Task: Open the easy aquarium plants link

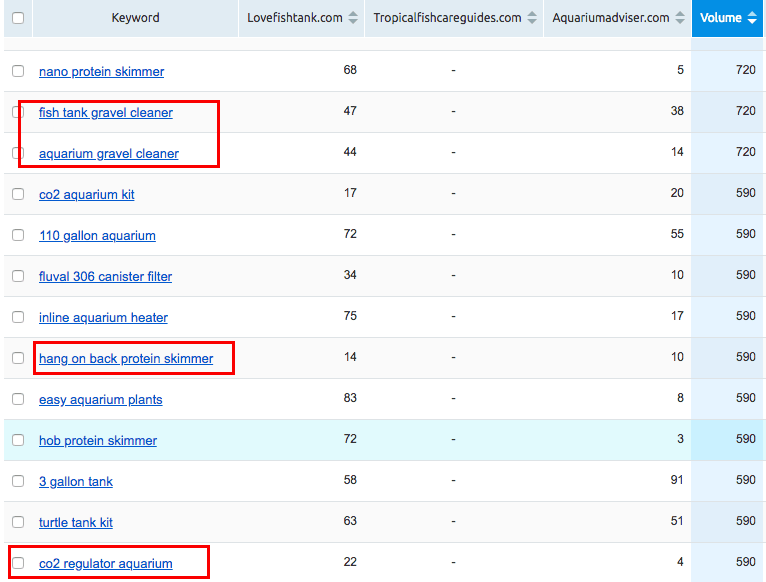Action: tap(101, 400)
